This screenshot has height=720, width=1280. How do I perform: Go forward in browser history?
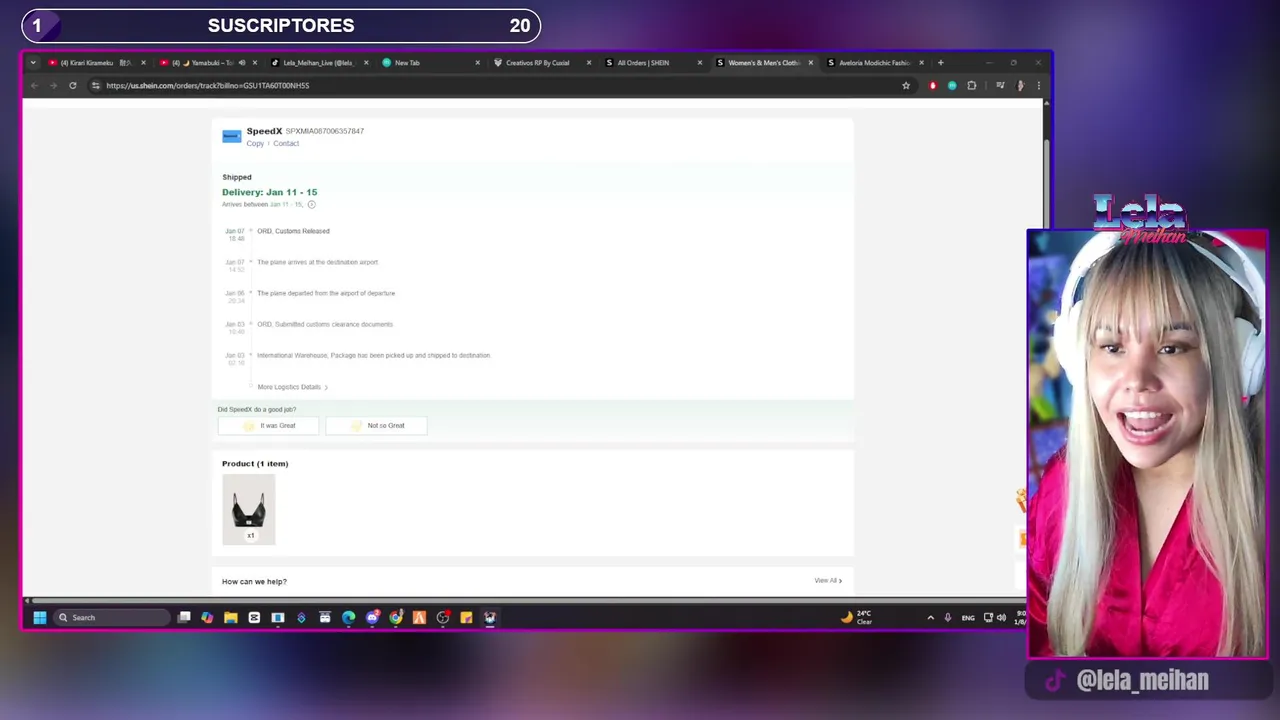click(x=53, y=86)
